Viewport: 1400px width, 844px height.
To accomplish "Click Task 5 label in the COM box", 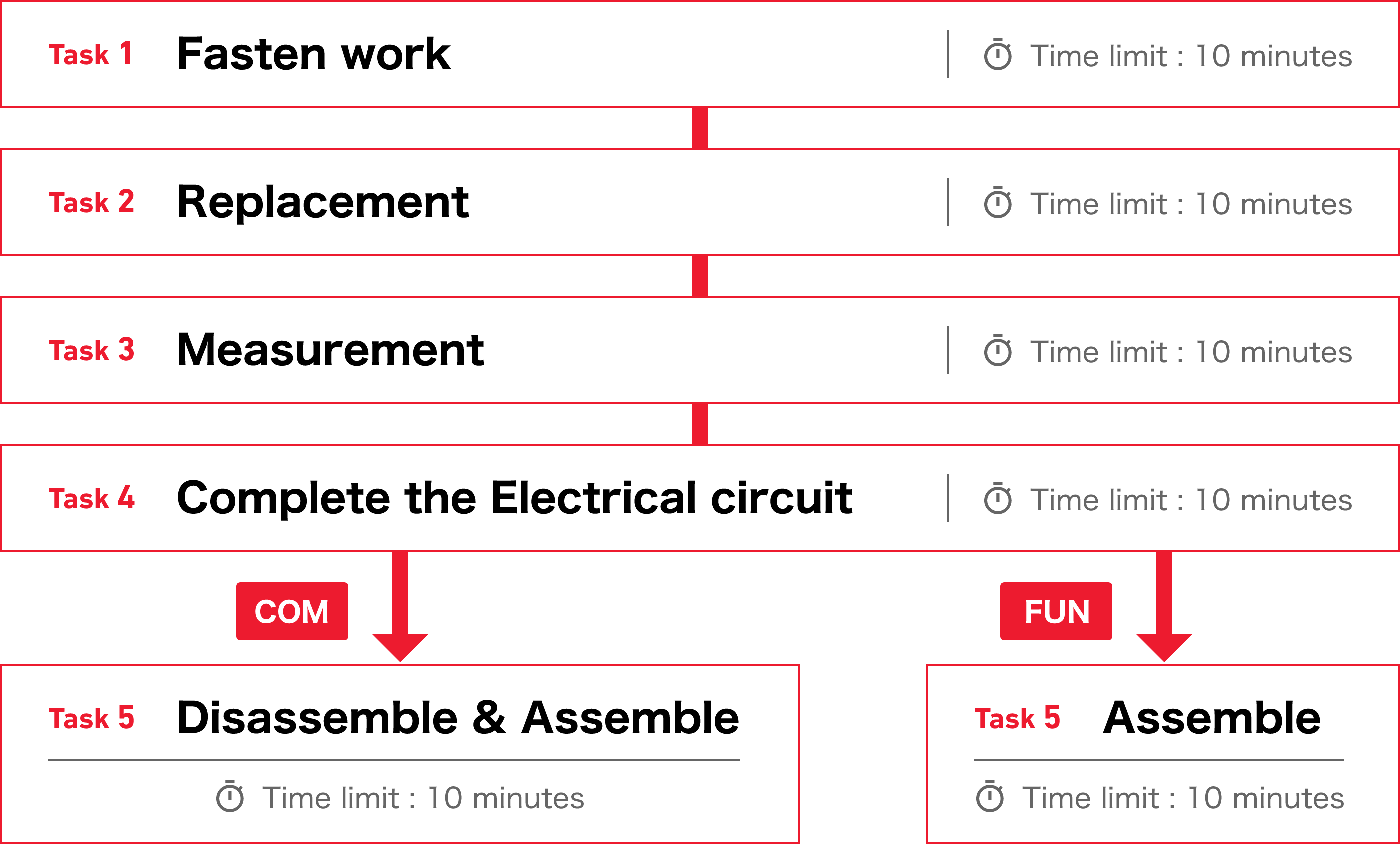I will point(91,718).
